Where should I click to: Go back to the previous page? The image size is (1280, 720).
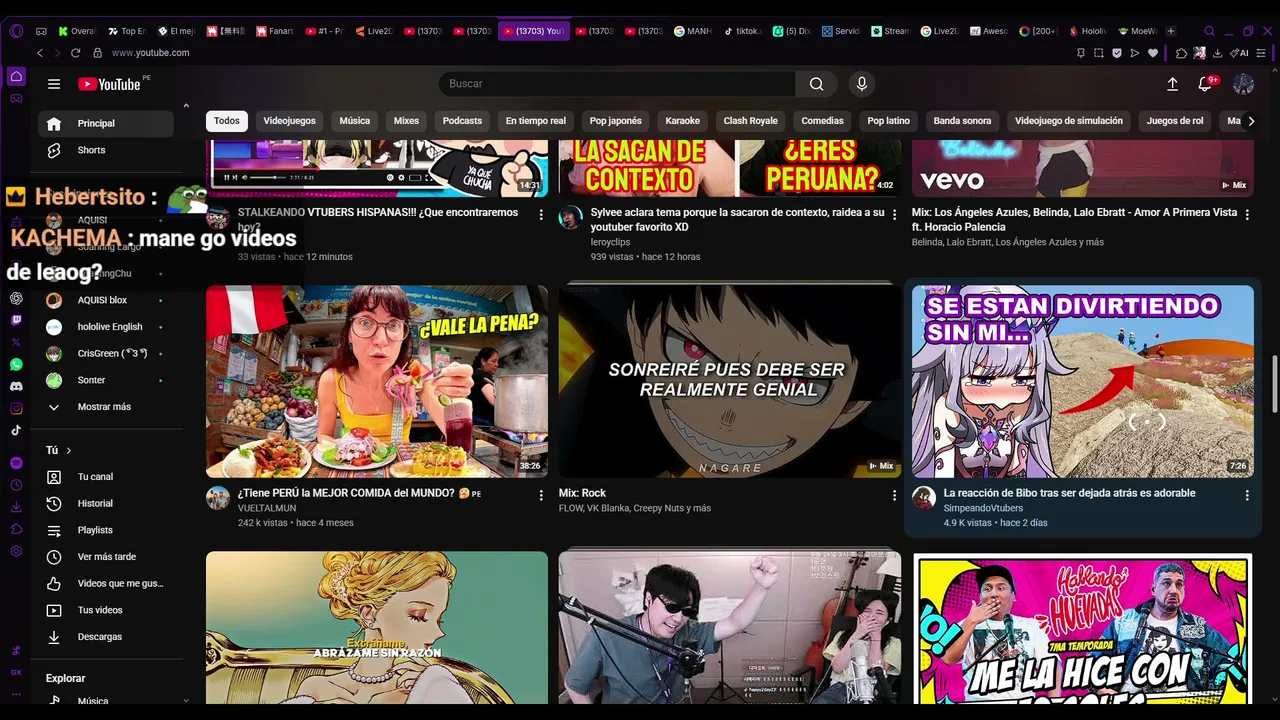point(40,53)
